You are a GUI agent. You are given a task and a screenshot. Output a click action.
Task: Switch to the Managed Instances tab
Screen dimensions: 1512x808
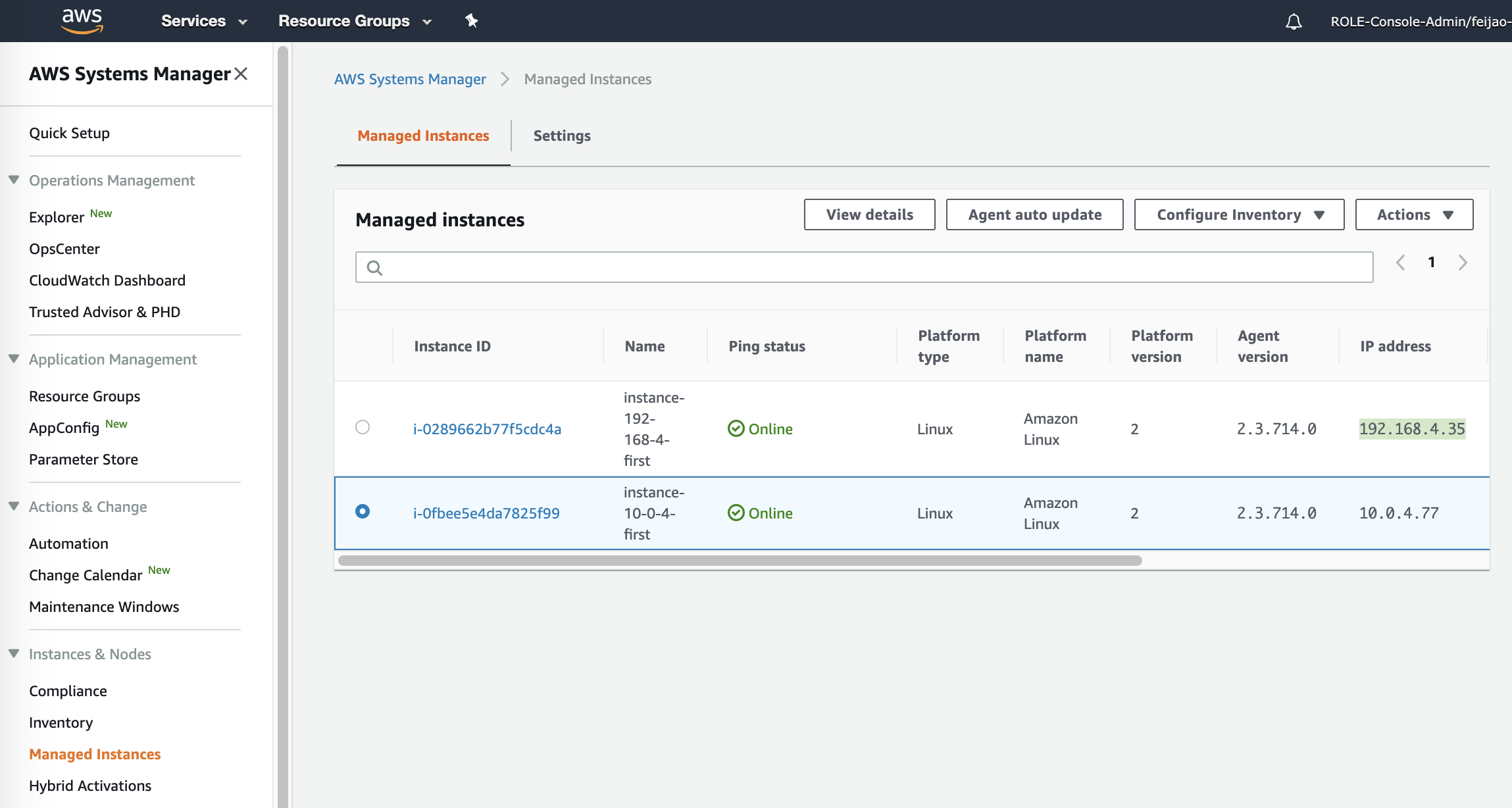[423, 136]
